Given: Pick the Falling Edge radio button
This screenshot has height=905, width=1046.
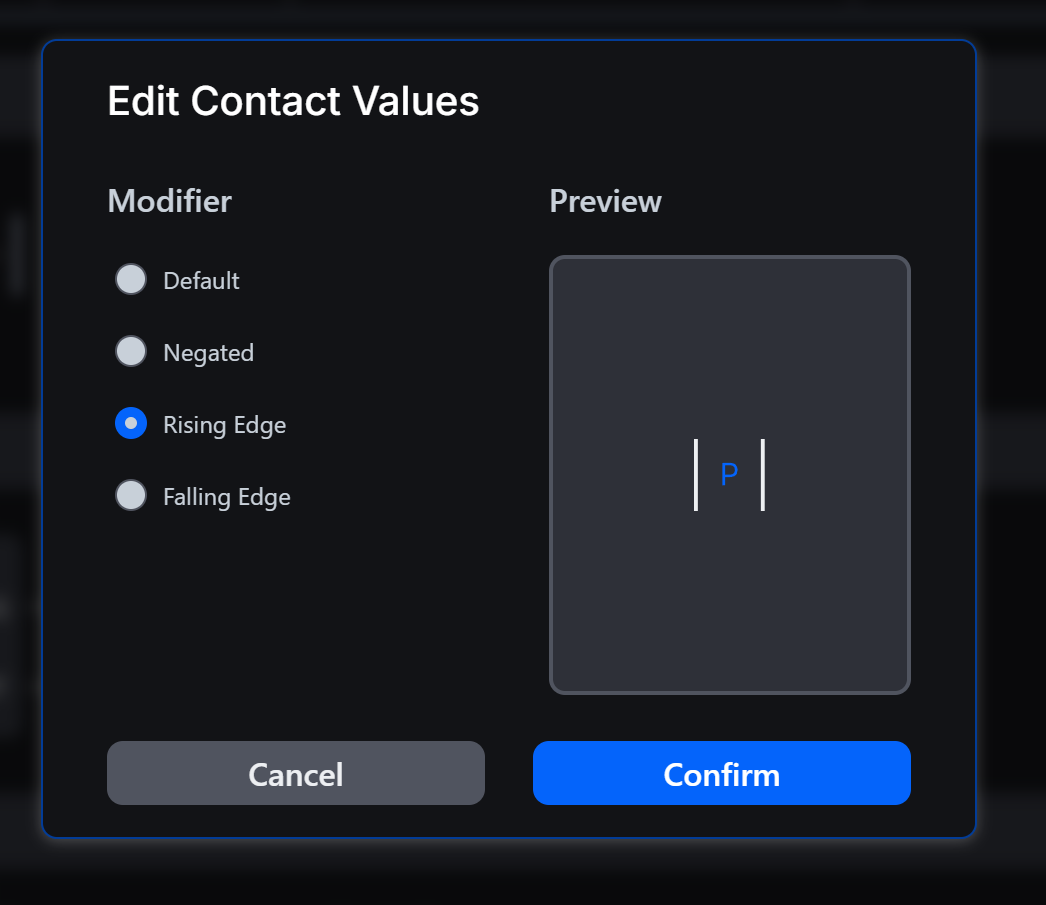Looking at the screenshot, I should tap(131, 496).
